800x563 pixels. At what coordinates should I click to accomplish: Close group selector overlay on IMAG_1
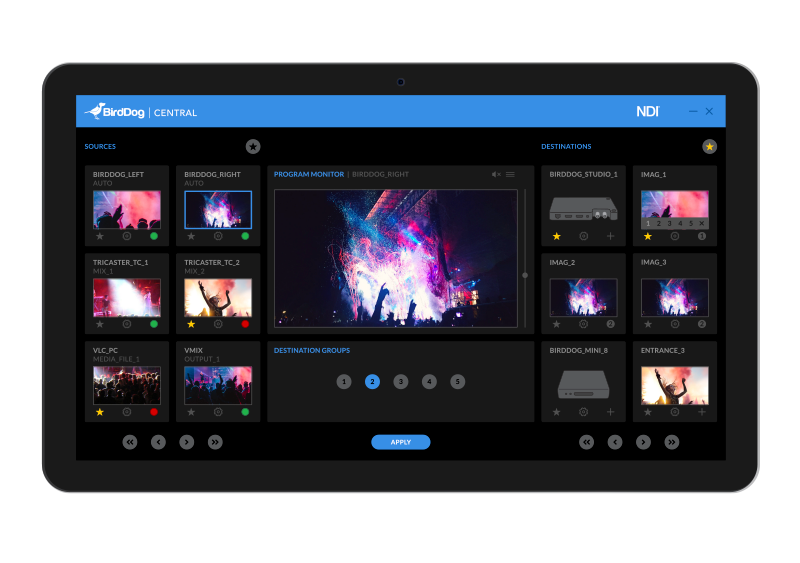(x=702, y=224)
